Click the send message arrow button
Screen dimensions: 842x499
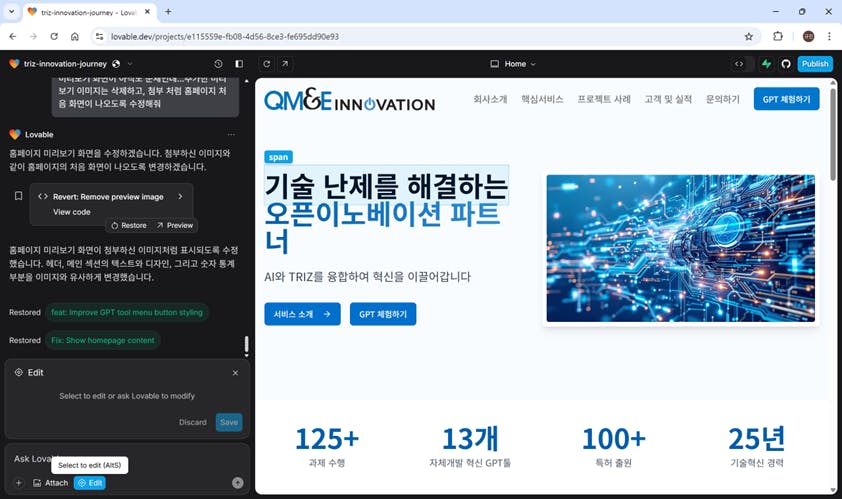click(x=237, y=483)
